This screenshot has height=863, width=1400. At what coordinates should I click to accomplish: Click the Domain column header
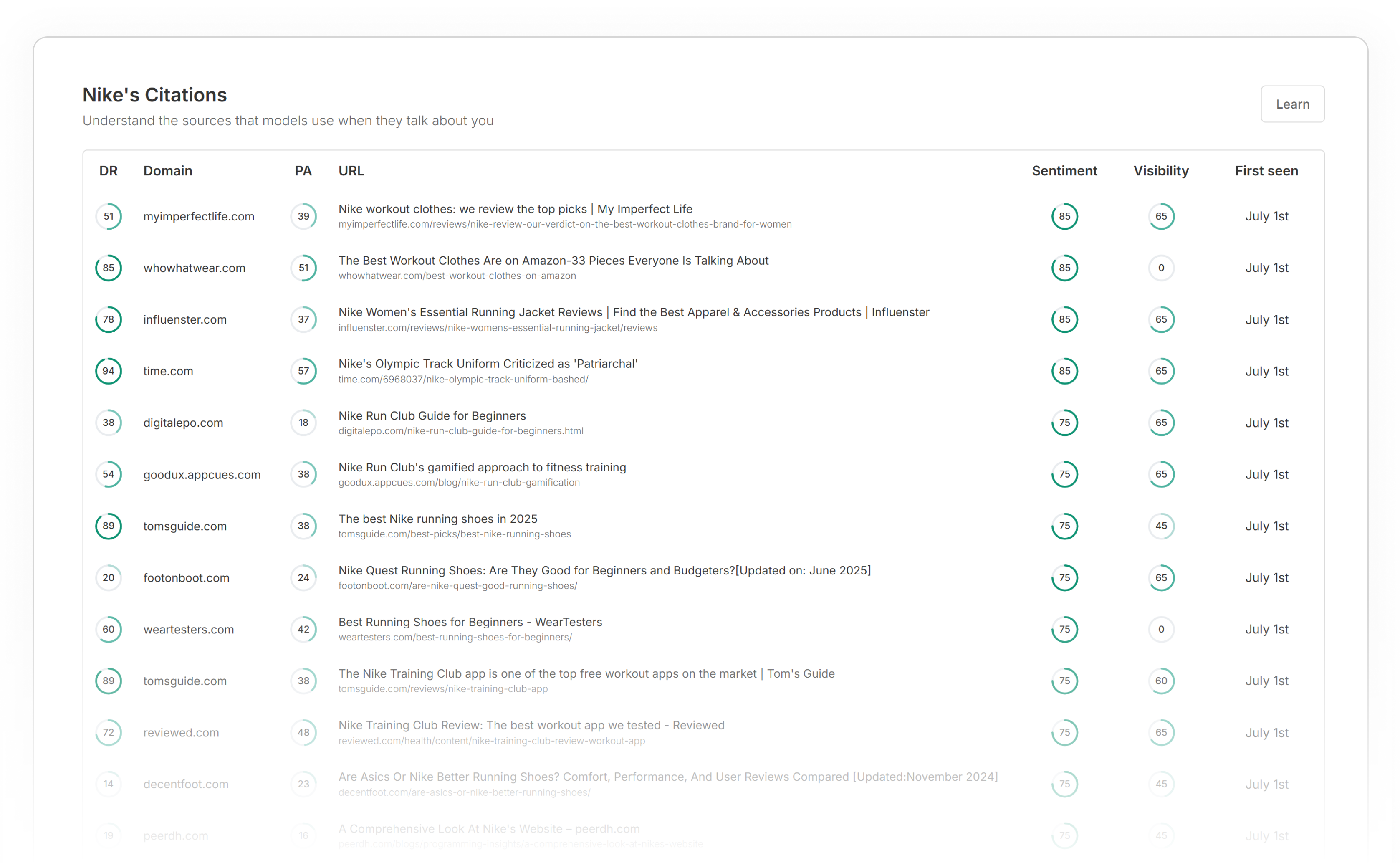tap(168, 171)
